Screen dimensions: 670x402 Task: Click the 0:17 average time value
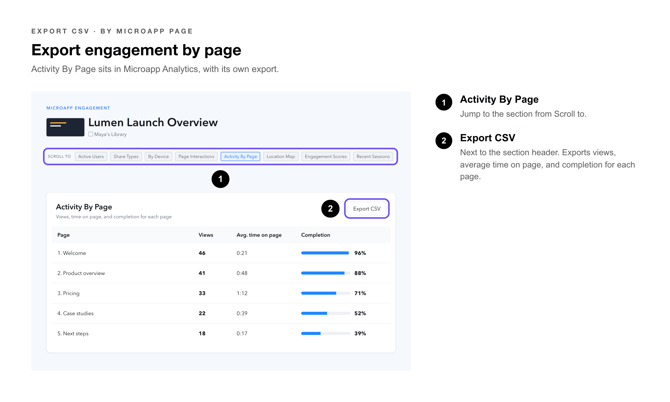coord(242,333)
